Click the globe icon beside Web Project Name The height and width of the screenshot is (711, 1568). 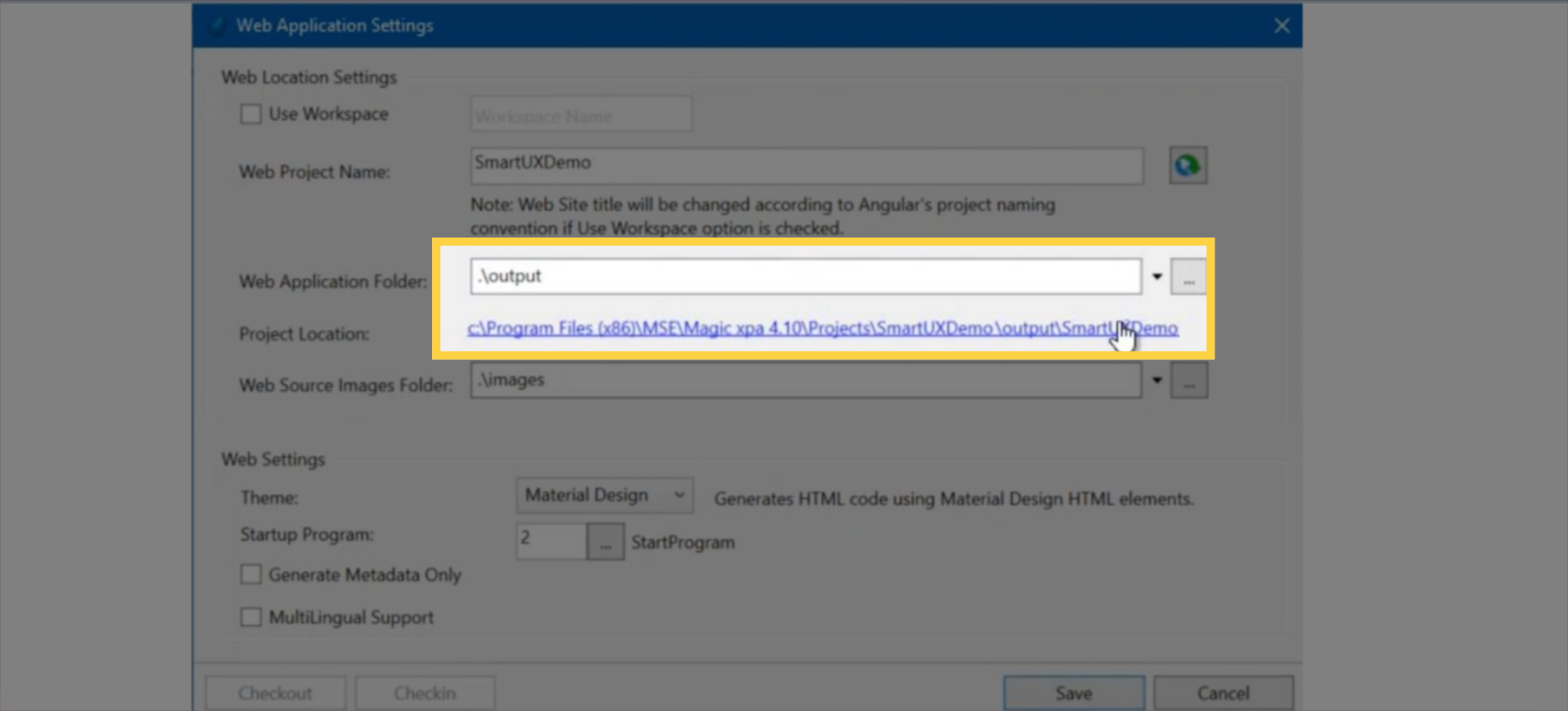[1187, 166]
